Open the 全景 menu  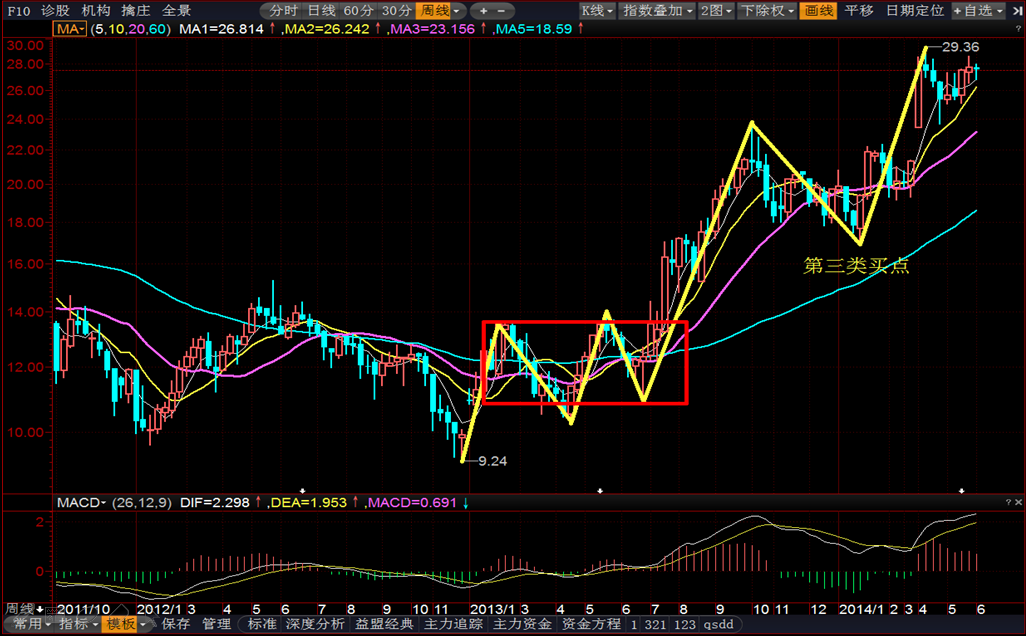176,10
